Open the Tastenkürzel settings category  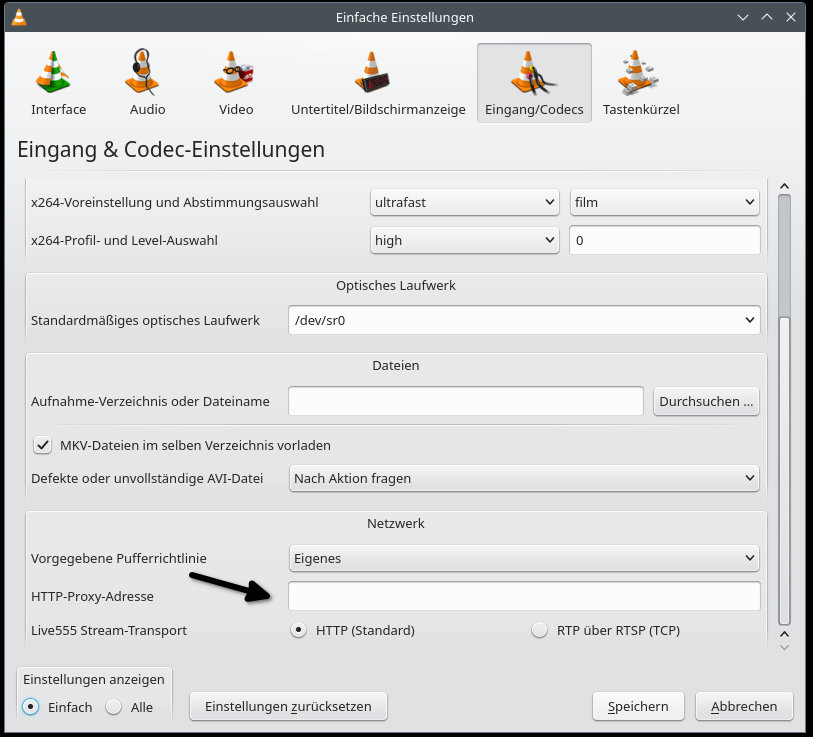coord(641,83)
